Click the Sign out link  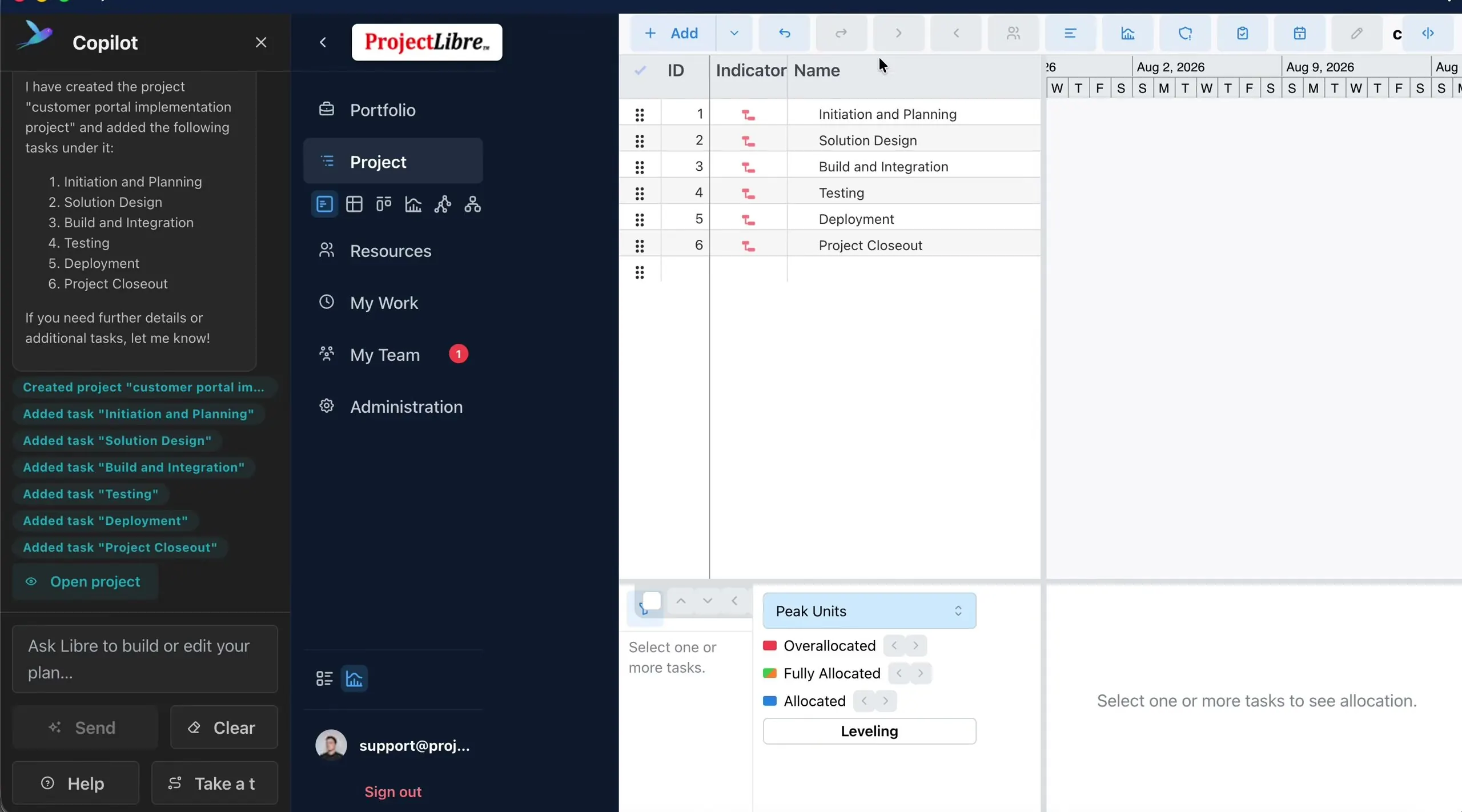393,791
